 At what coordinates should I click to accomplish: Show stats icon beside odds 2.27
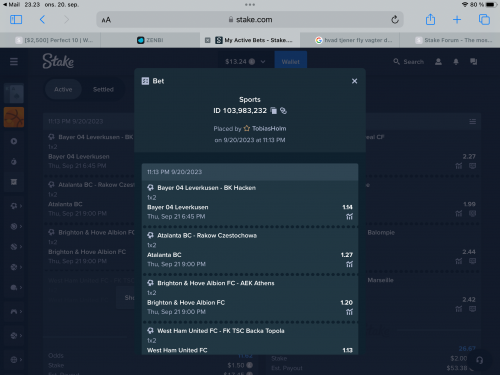[x=459, y=166]
